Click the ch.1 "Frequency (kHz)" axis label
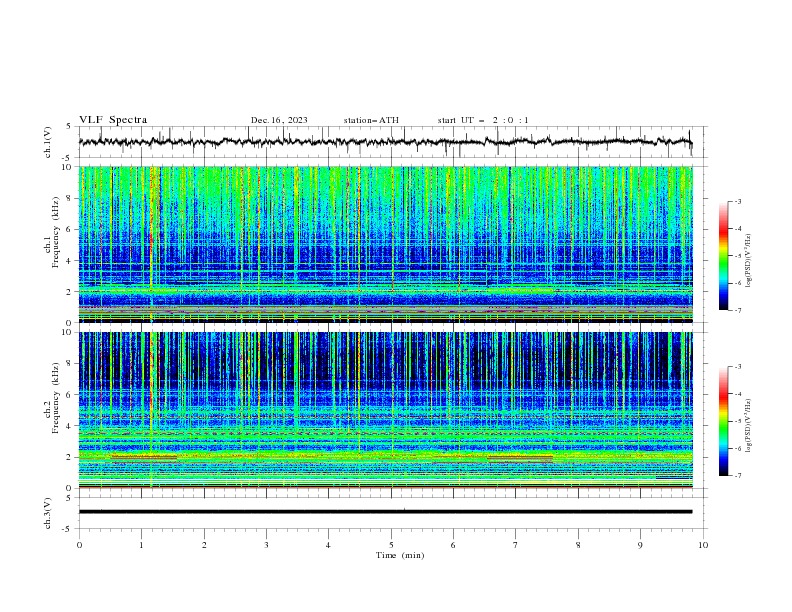792x612 pixels. point(55,233)
